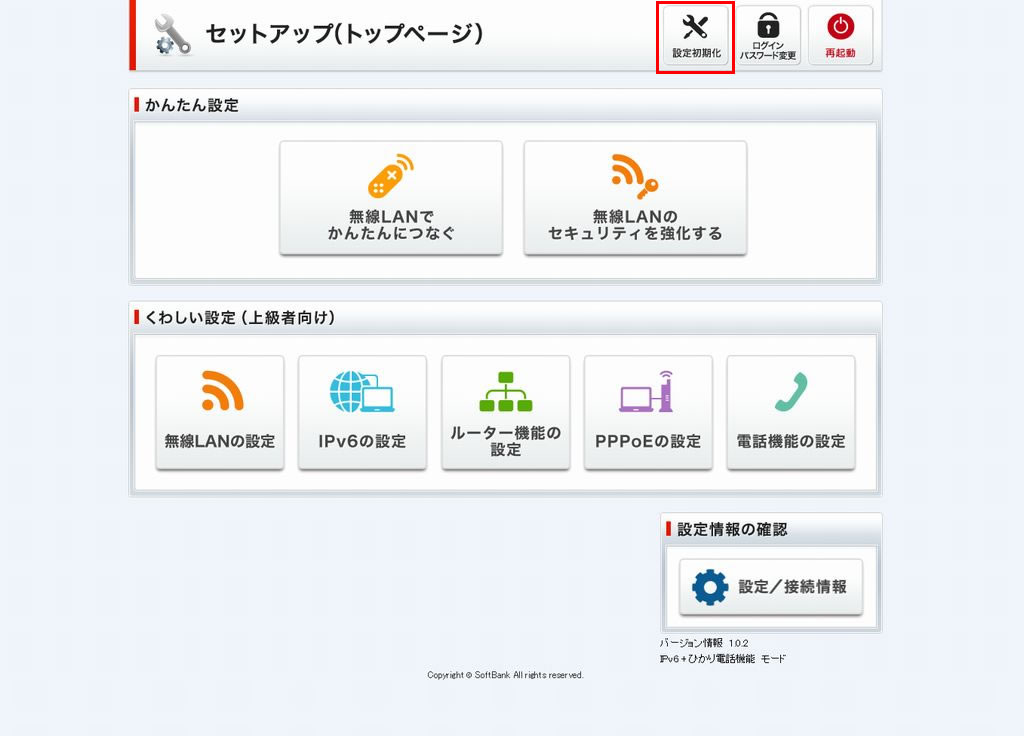This screenshot has height=736, width=1024.
Task: Select 無線LANのセキュリティを強化する label
Action: (x=635, y=225)
